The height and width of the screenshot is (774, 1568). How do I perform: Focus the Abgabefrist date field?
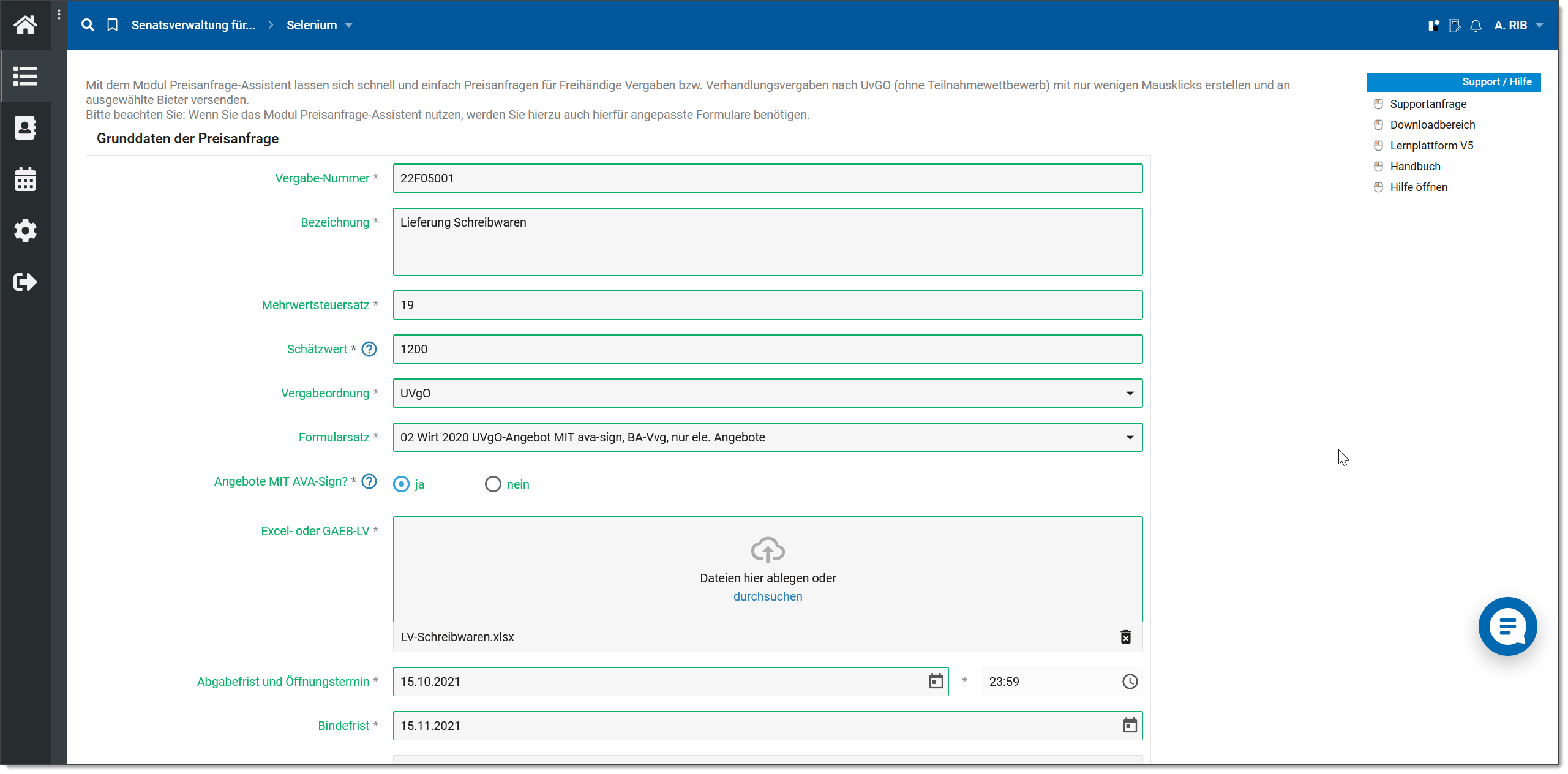[670, 682]
